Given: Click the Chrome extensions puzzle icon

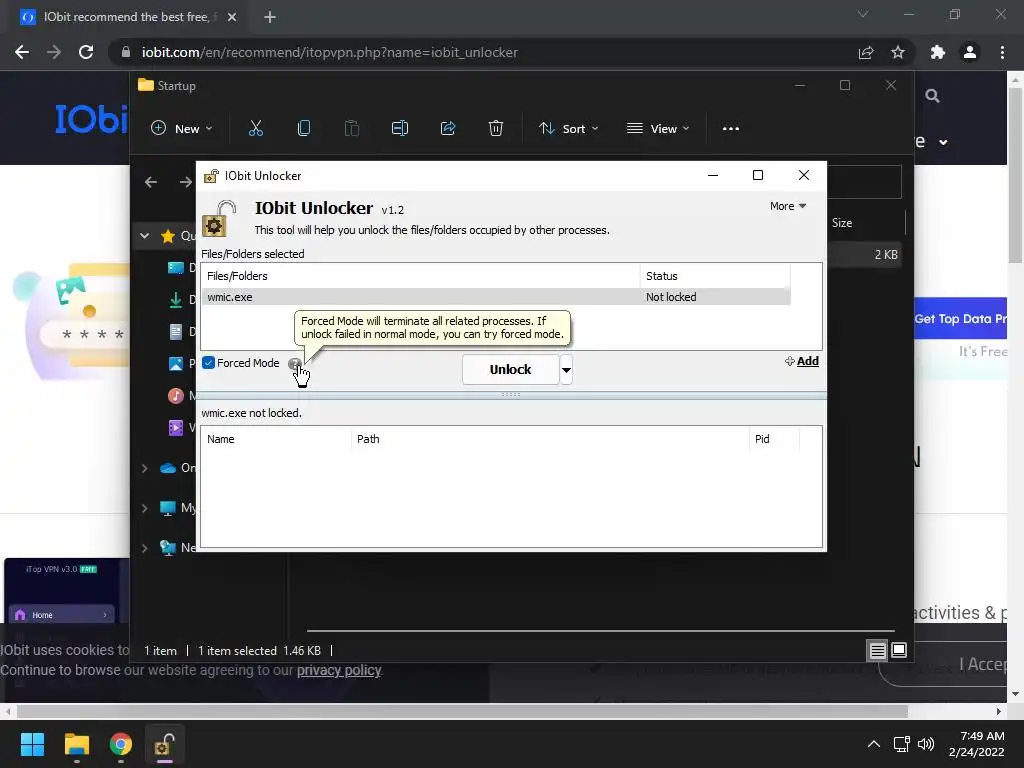Looking at the screenshot, I should point(938,52).
